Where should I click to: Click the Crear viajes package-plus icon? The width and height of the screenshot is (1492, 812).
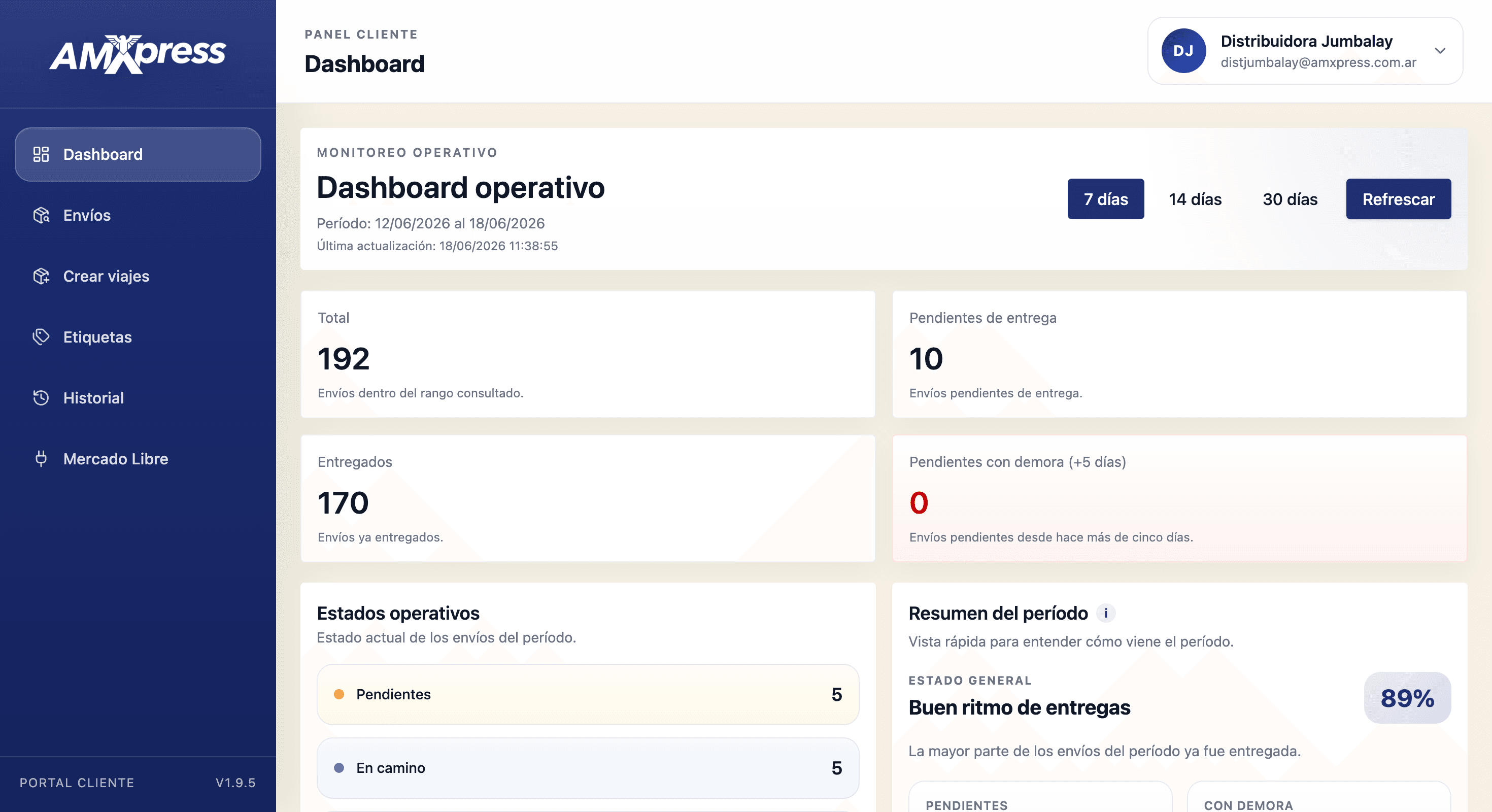[41, 276]
